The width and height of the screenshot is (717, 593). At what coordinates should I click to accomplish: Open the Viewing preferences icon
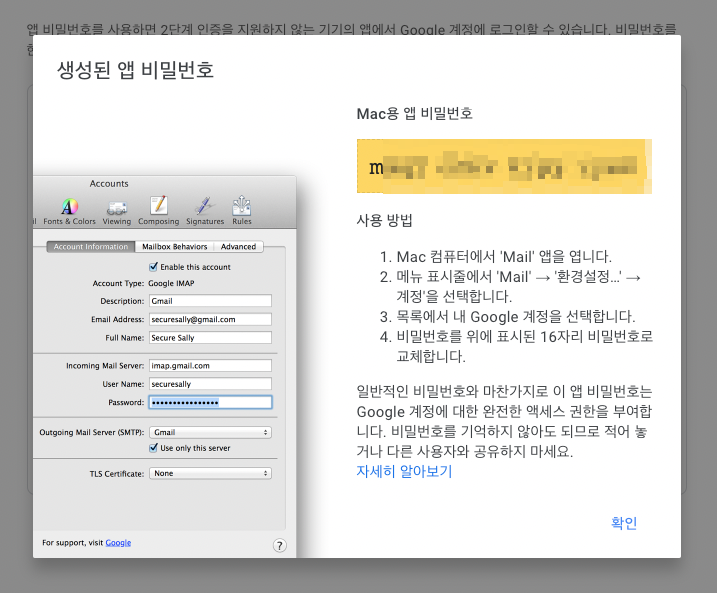pyautogui.click(x=117, y=211)
